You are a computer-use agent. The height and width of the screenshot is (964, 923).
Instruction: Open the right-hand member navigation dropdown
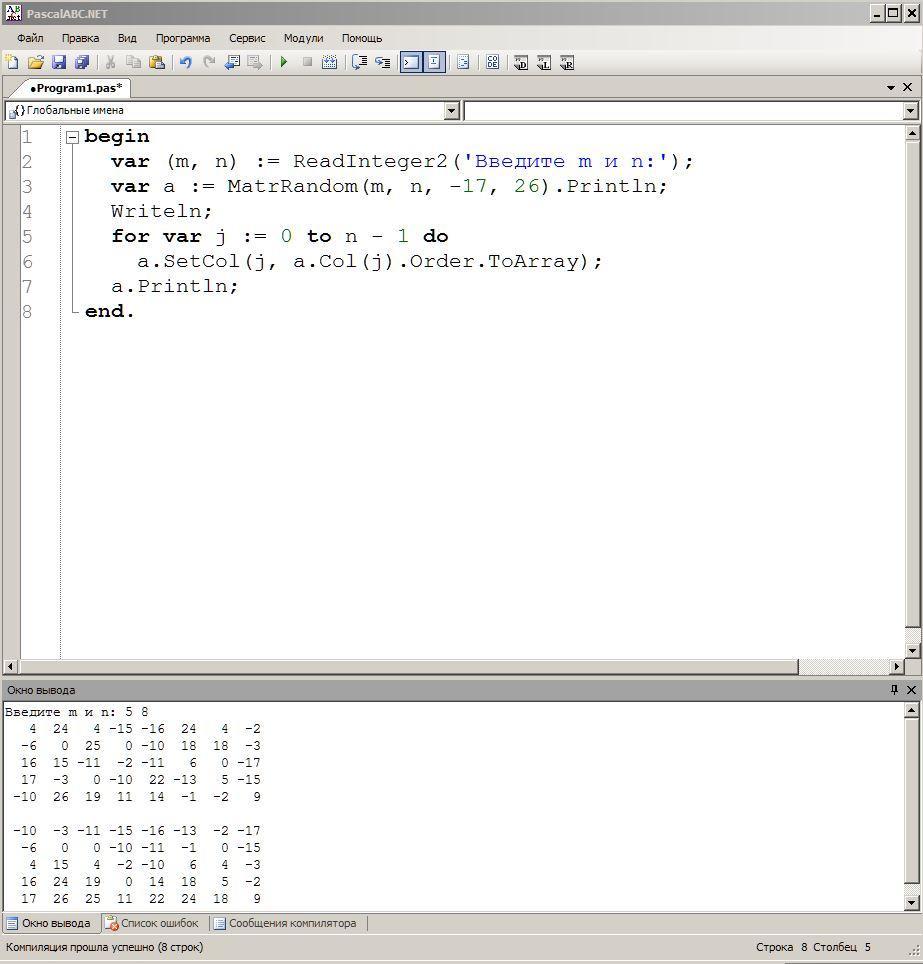coord(911,111)
